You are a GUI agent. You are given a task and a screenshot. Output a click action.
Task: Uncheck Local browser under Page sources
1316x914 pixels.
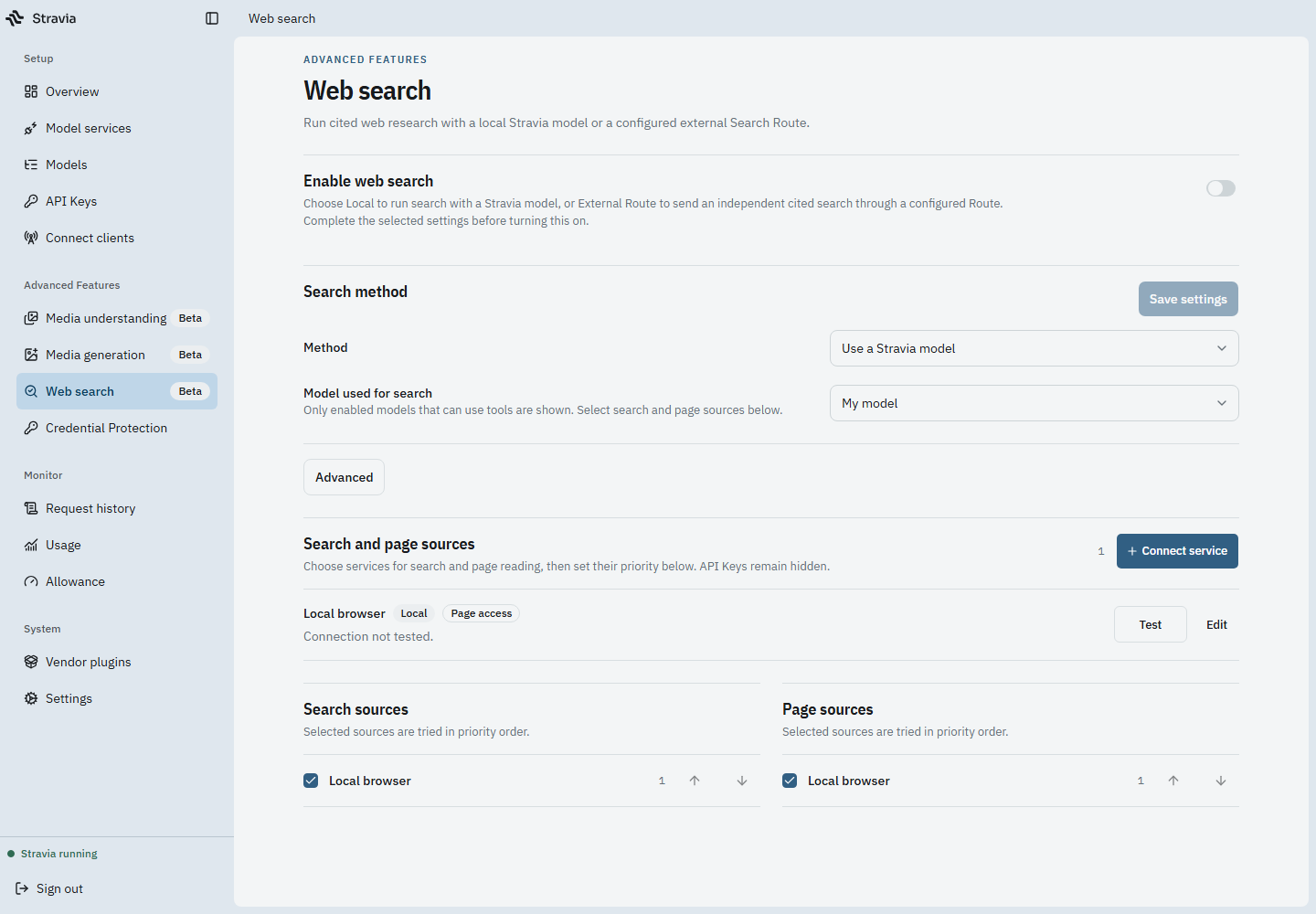(x=790, y=781)
